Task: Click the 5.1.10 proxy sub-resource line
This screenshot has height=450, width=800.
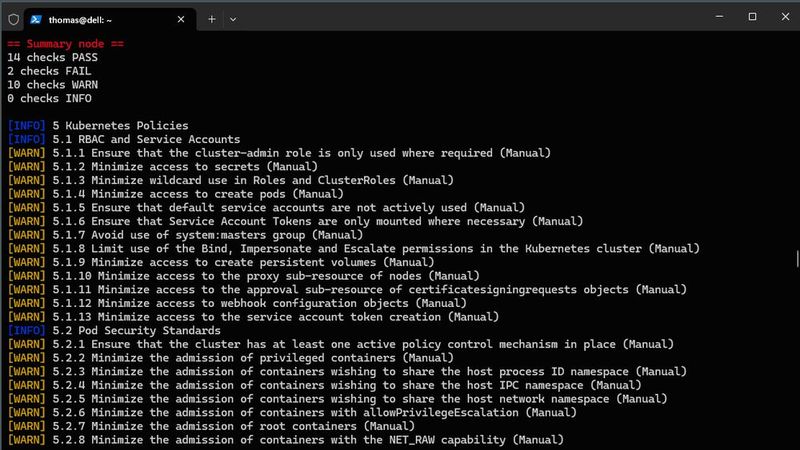Action: pos(244,276)
